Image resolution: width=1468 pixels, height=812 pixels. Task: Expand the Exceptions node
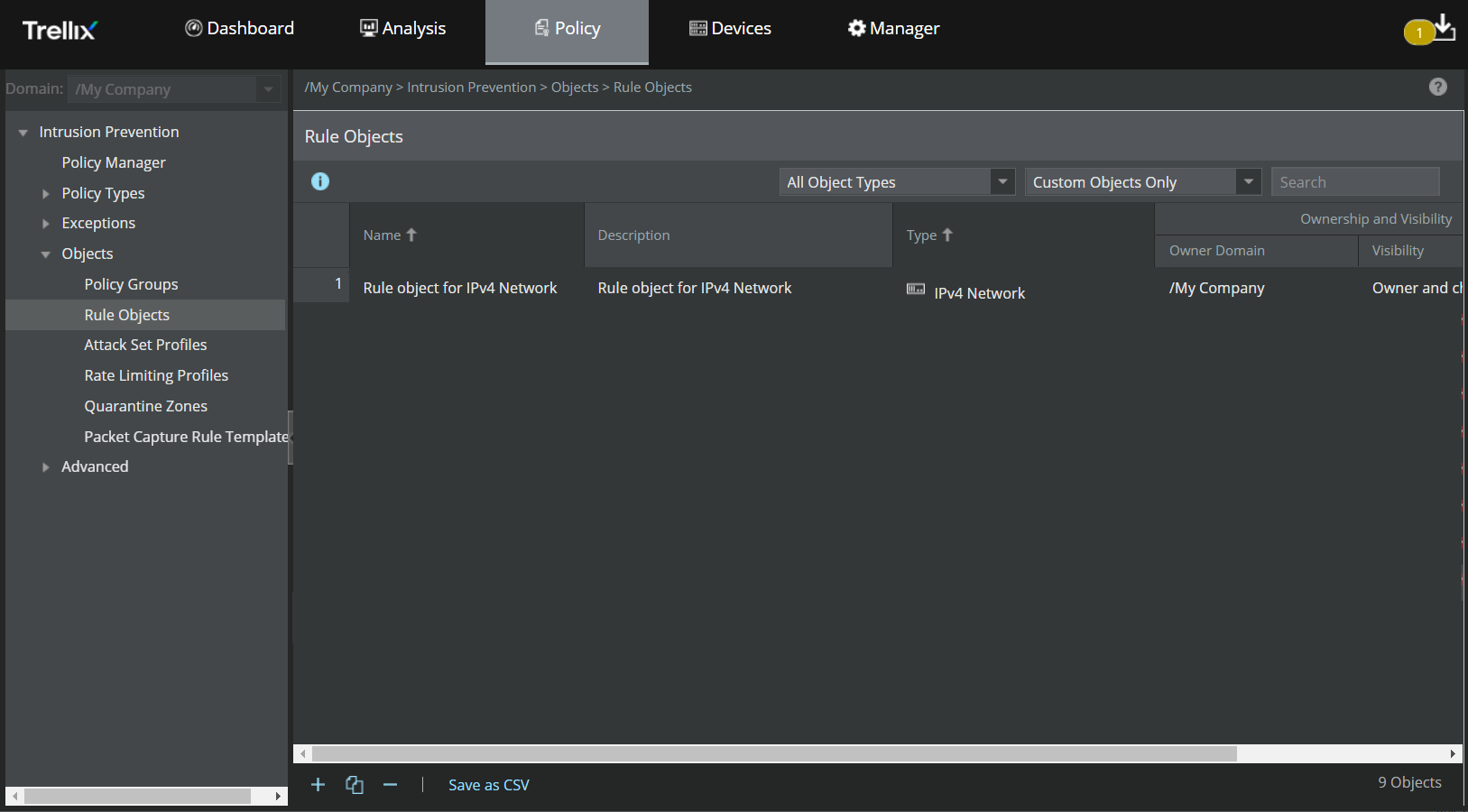45,224
